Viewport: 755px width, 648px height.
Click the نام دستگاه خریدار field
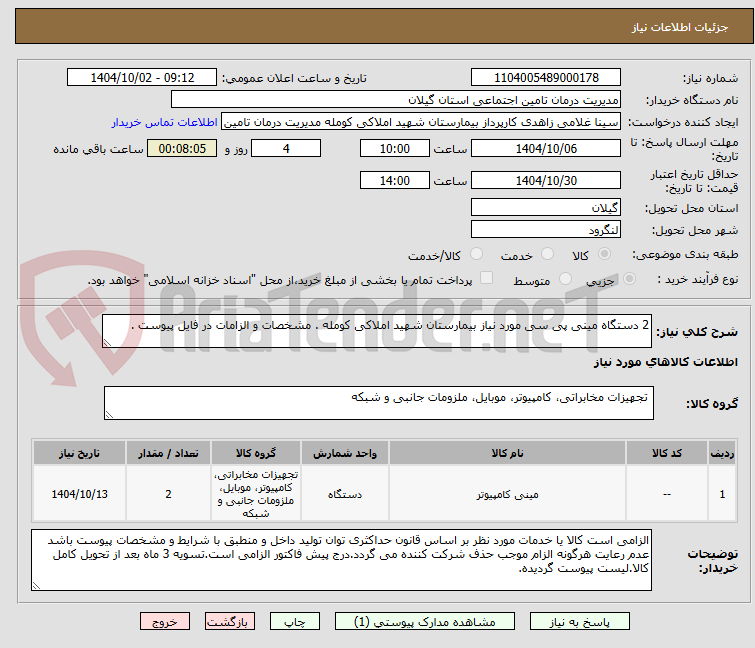click(x=396, y=100)
